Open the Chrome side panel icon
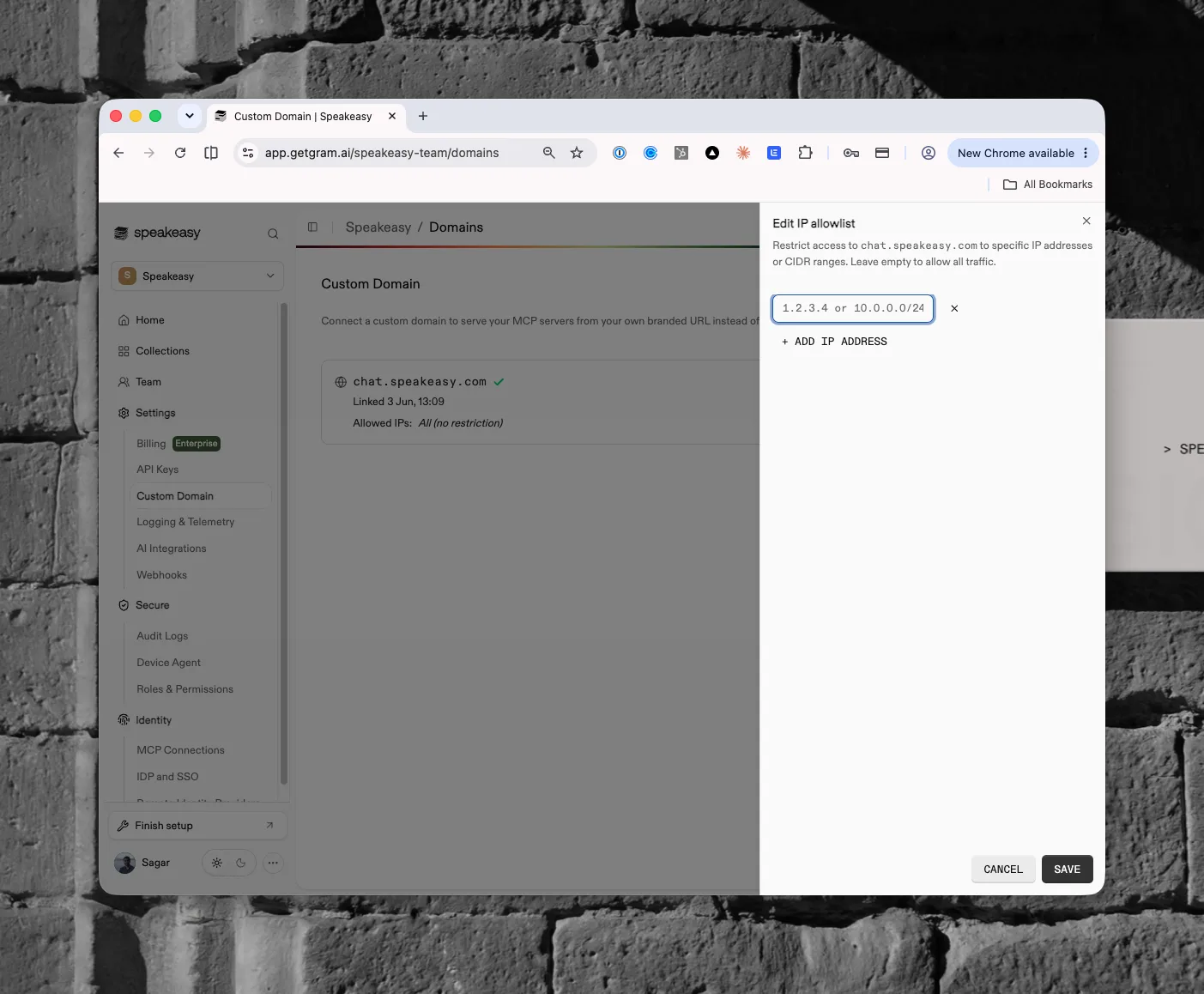1204x994 pixels. pyautogui.click(x=211, y=153)
